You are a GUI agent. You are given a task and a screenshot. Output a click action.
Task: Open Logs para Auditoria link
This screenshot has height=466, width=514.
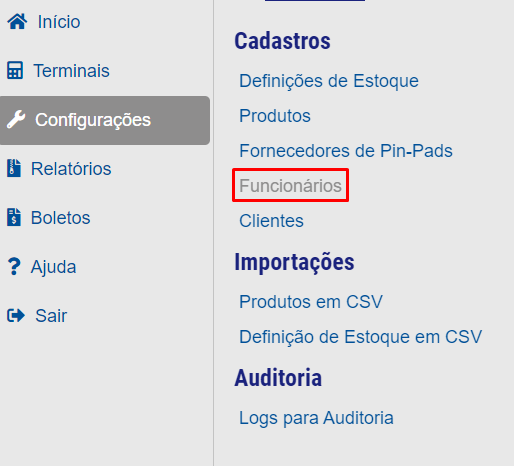(316, 418)
